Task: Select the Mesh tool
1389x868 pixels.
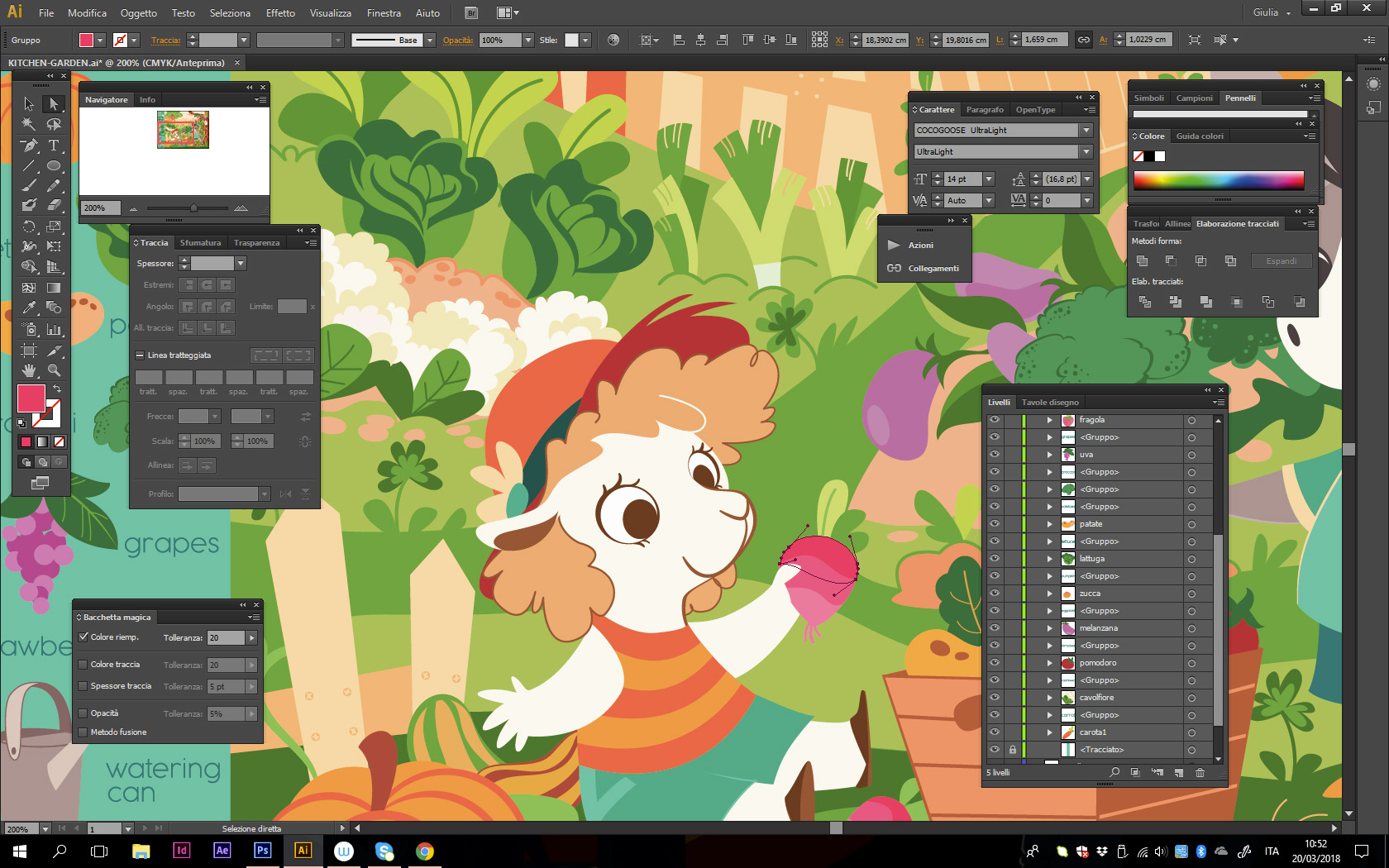Action: tap(29, 288)
